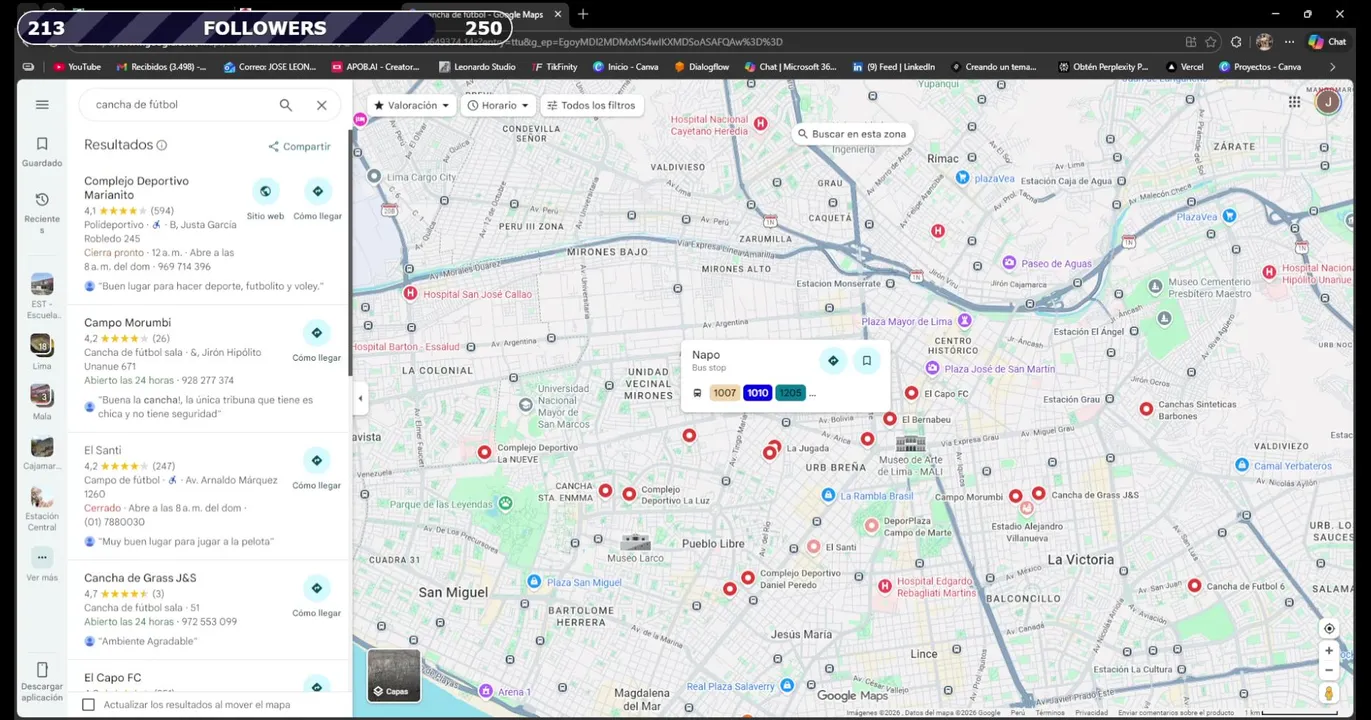Expand the bookmarks bar overflow chevron
The image size is (1371, 720).
pyautogui.click(x=1332, y=67)
